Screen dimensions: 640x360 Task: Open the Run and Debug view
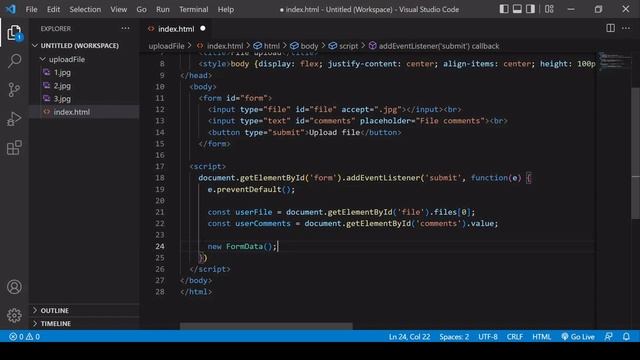(14, 119)
